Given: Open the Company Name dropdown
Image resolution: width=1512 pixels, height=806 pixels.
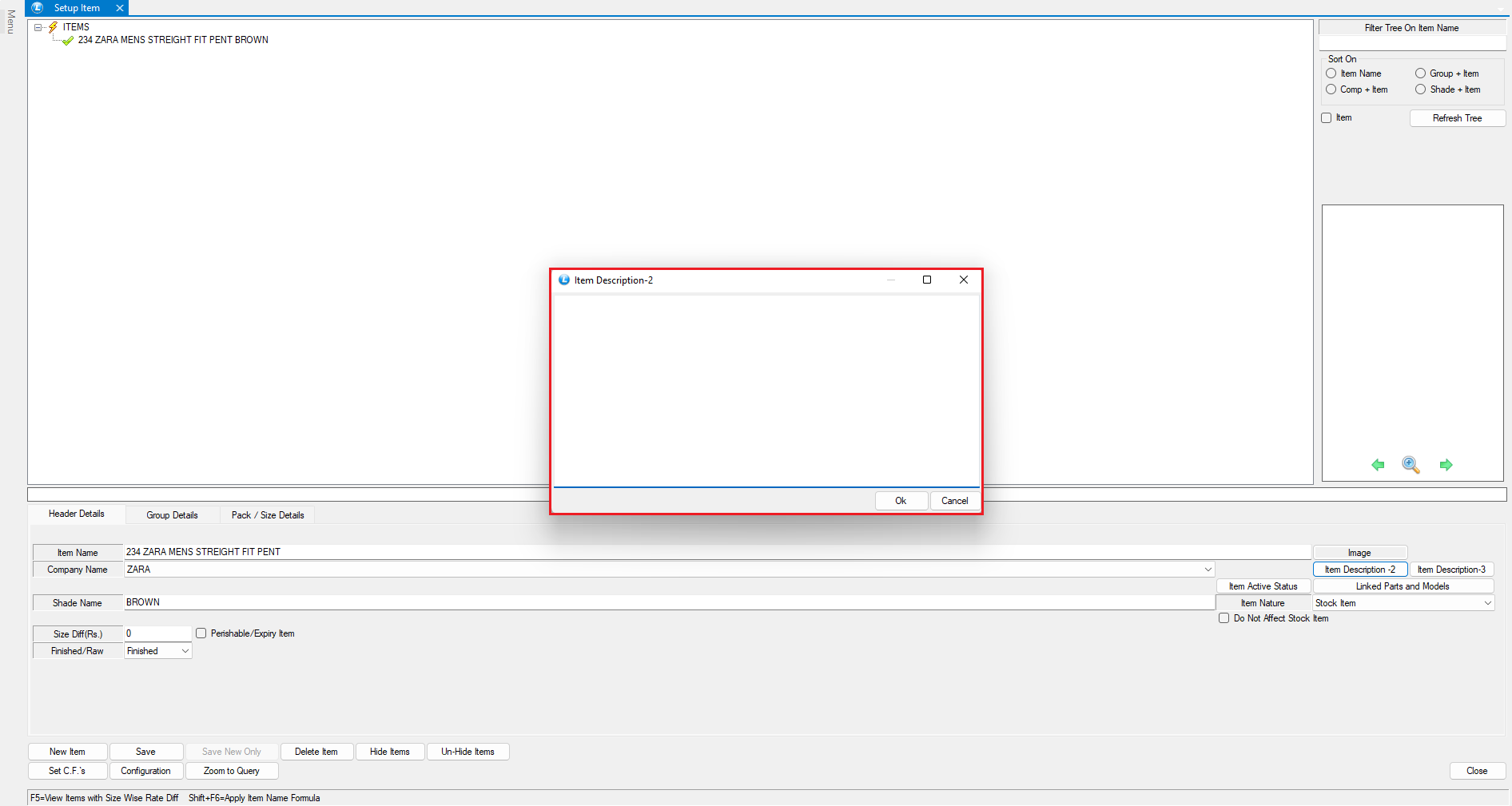Looking at the screenshot, I should tap(1208, 570).
